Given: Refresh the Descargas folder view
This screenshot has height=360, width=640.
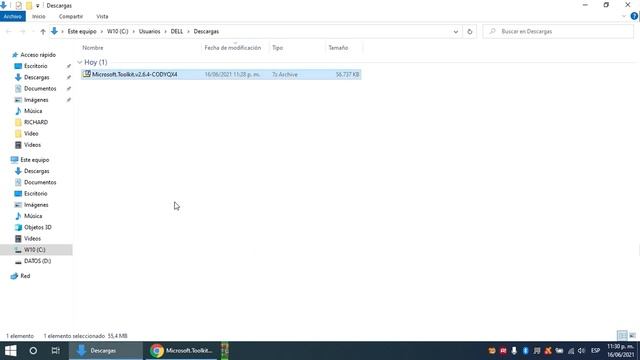Looking at the screenshot, I should [469, 31].
